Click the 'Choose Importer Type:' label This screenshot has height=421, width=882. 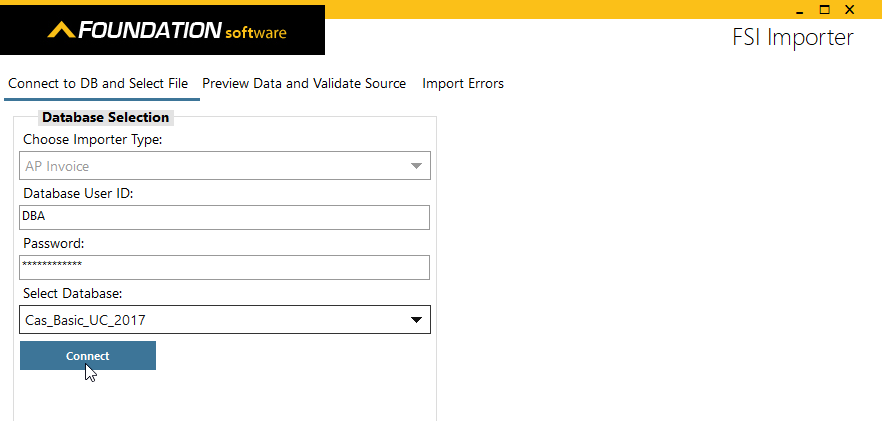[93, 139]
